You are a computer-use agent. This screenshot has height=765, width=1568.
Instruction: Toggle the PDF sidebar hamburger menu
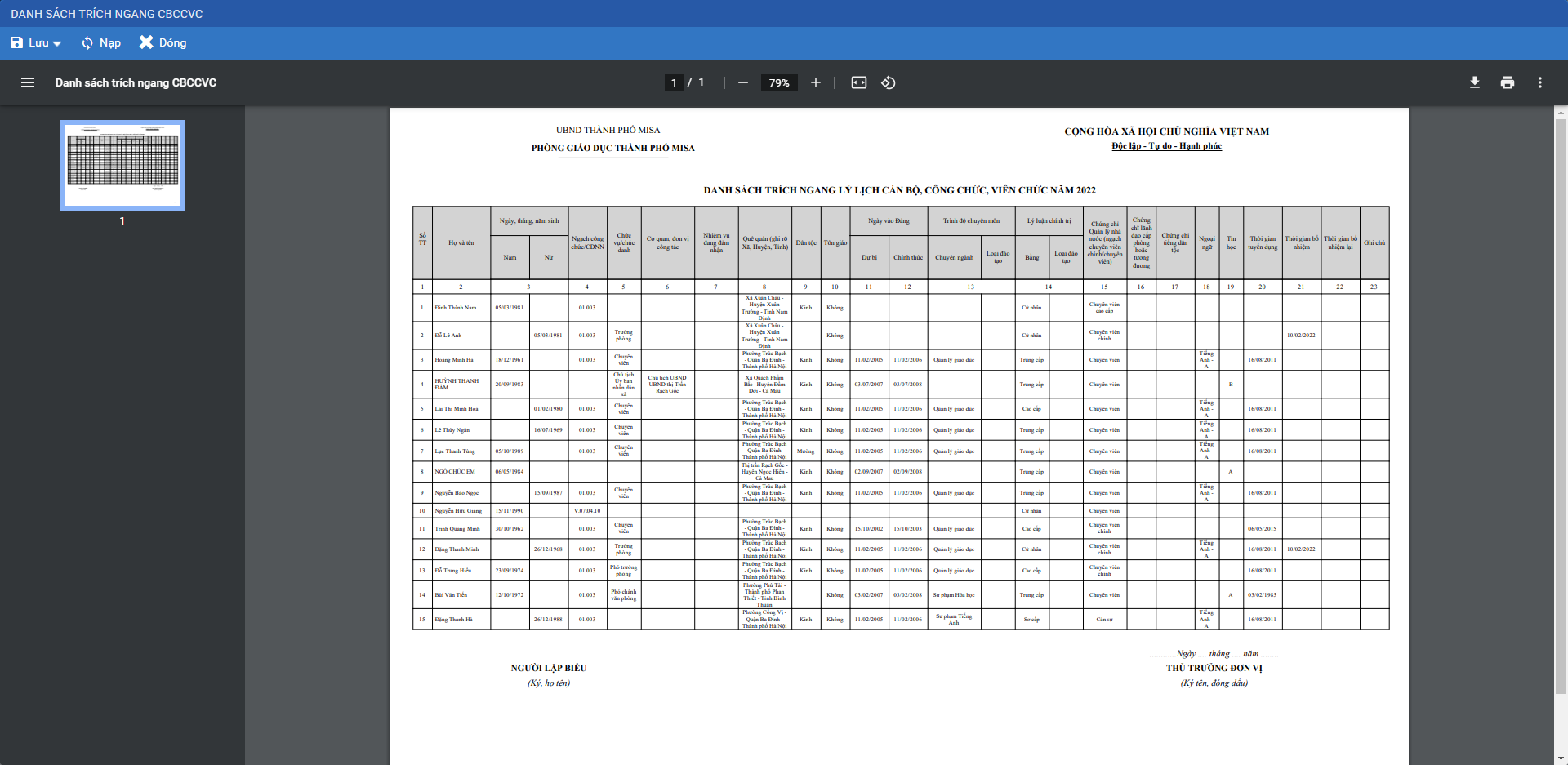pos(28,82)
